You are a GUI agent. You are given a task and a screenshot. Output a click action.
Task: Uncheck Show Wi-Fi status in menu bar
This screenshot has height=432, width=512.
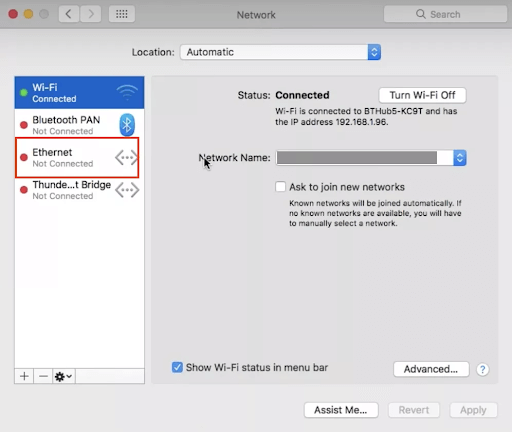[177, 367]
